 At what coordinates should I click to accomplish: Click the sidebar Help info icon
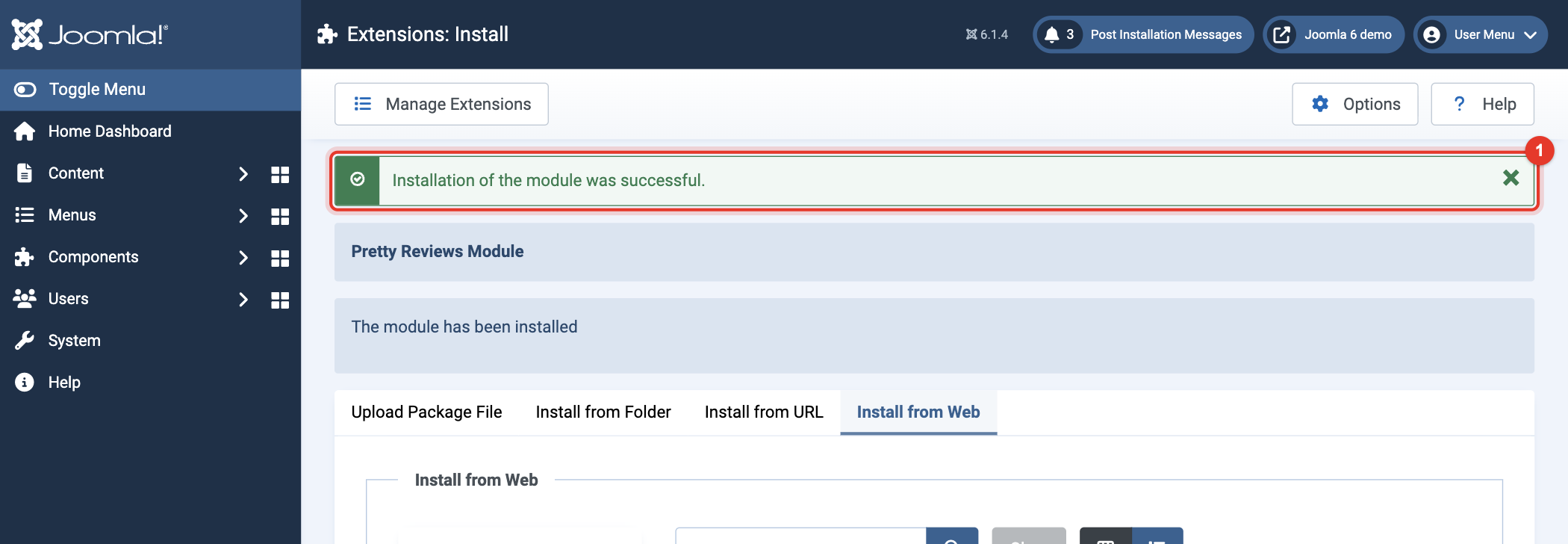[25, 383]
